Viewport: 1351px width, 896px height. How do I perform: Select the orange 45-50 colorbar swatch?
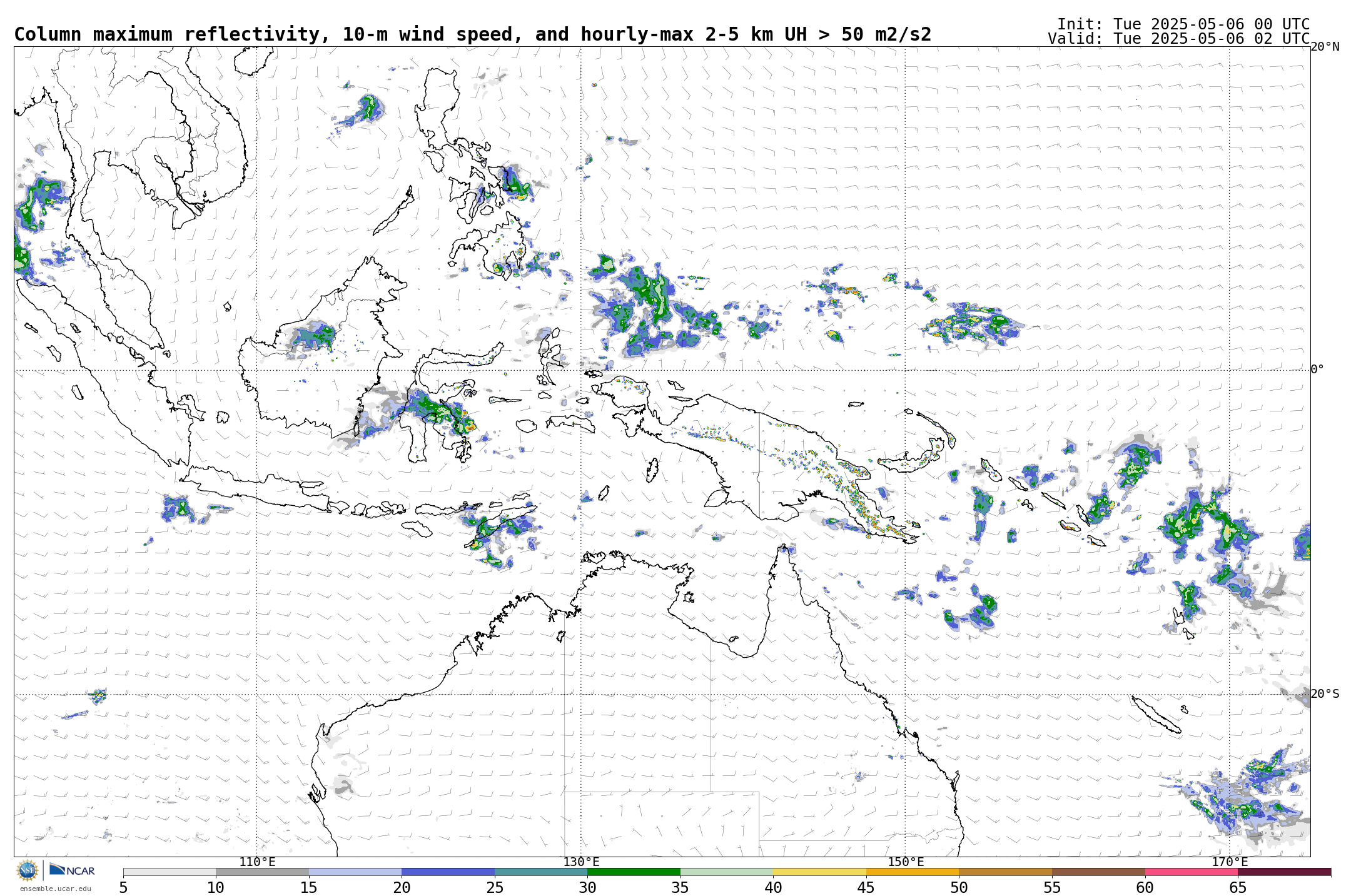[x=913, y=872]
